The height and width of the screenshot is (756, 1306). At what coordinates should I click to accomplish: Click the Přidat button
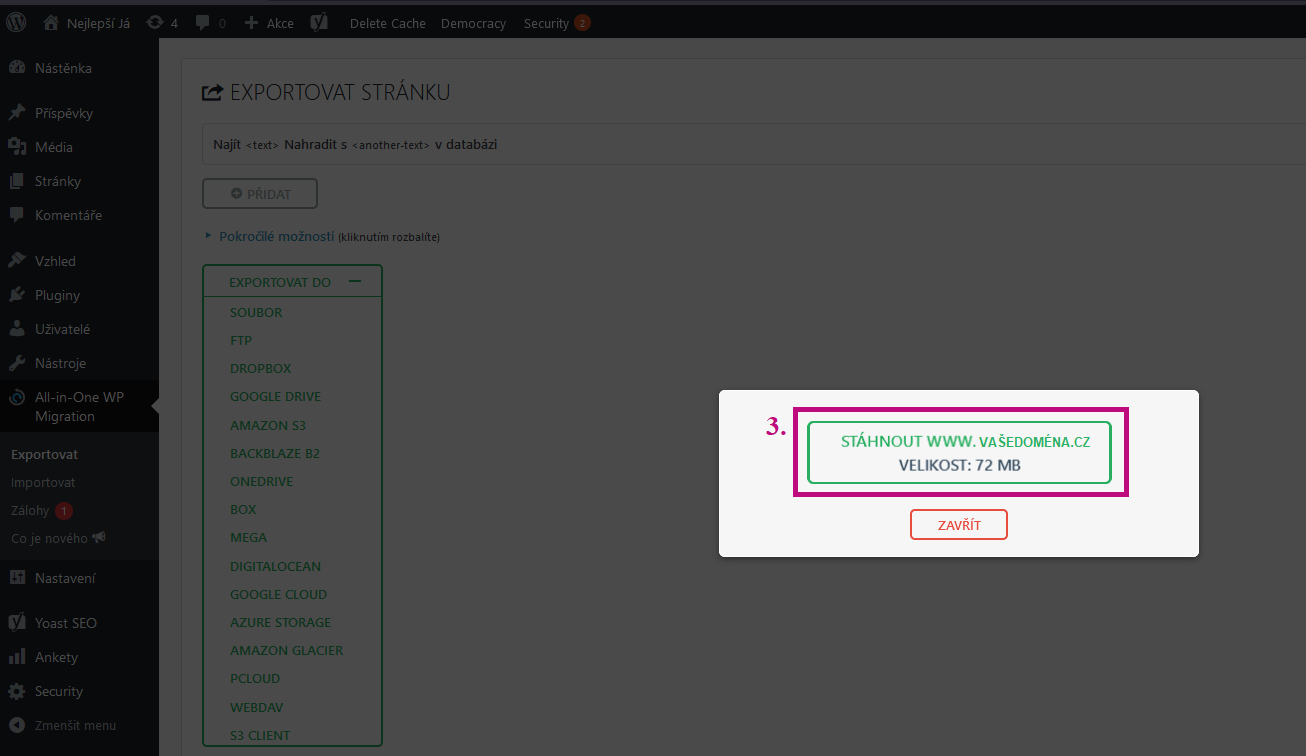260,194
